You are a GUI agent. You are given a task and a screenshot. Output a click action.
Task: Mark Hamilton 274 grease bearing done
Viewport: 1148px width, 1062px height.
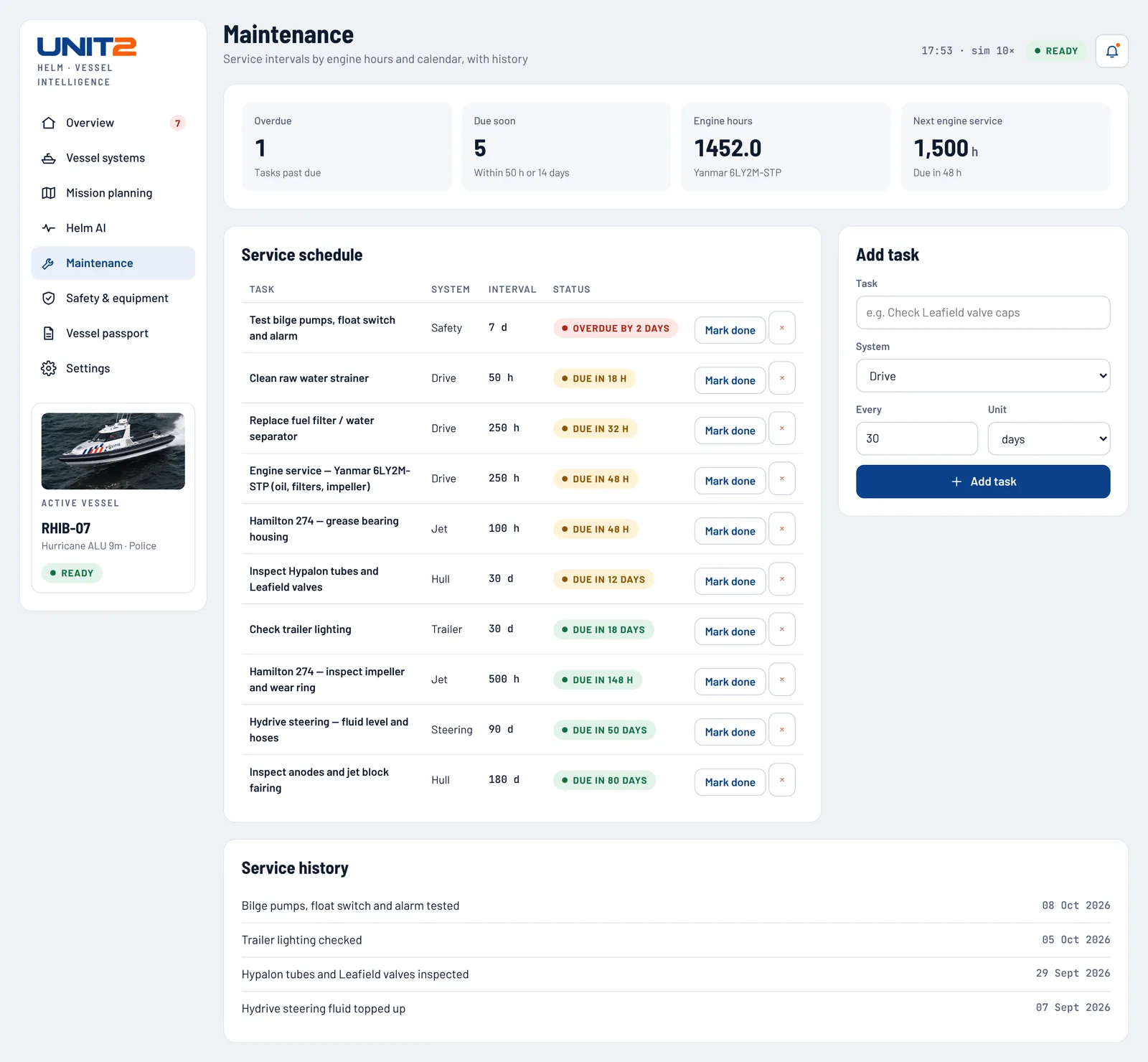pyautogui.click(x=730, y=531)
